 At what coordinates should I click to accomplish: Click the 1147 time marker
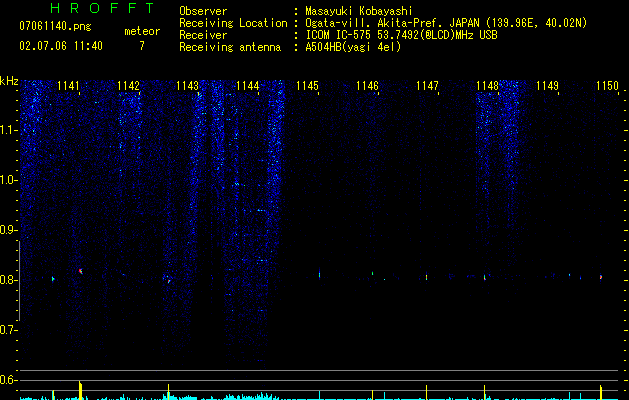pos(427,86)
